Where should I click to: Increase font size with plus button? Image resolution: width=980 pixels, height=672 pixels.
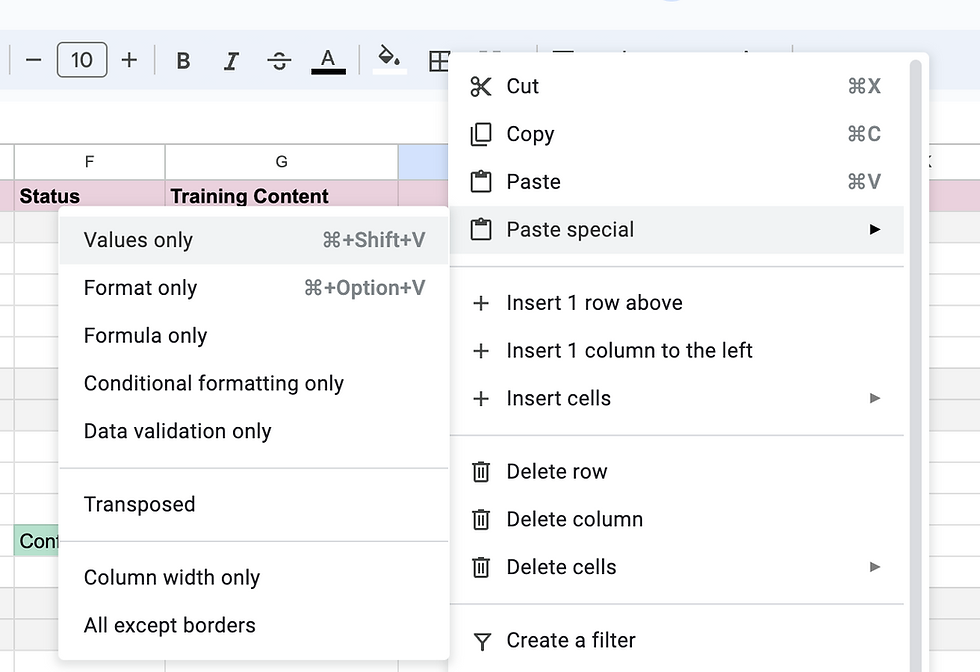point(129,60)
